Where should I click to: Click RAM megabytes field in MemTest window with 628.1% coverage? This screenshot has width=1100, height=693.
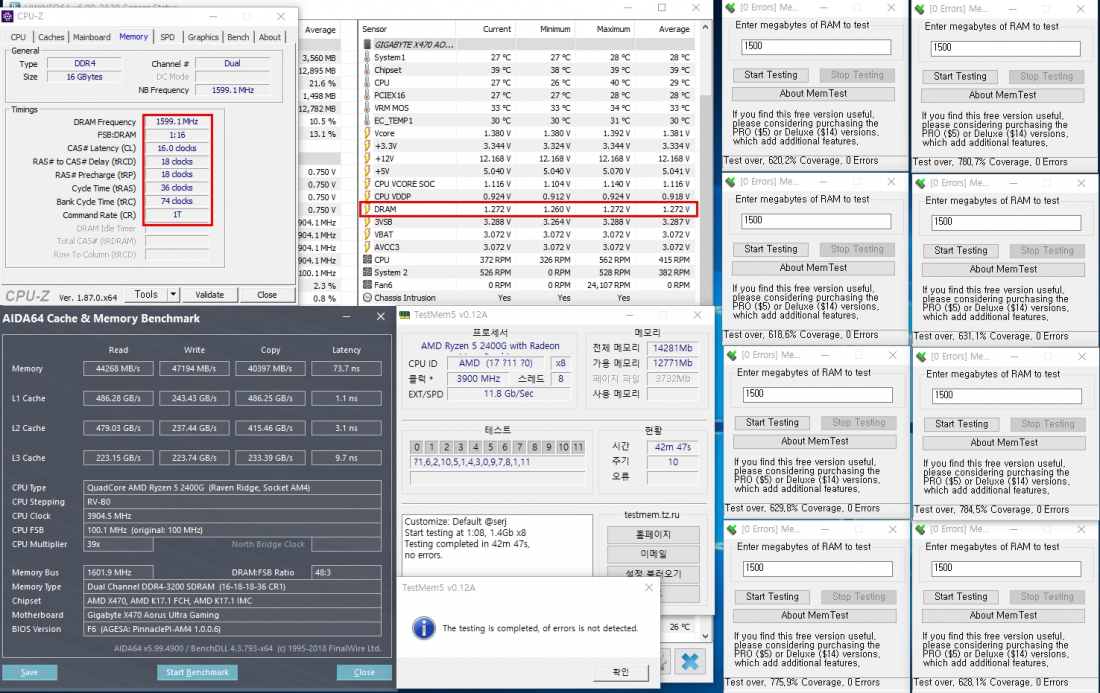click(1006, 568)
